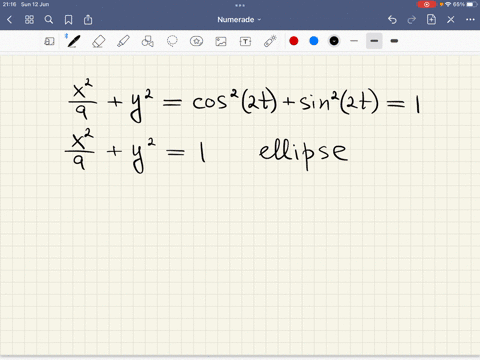Choose the medium stroke width
Viewport: 480px width, 360px height.
[374, 41]
